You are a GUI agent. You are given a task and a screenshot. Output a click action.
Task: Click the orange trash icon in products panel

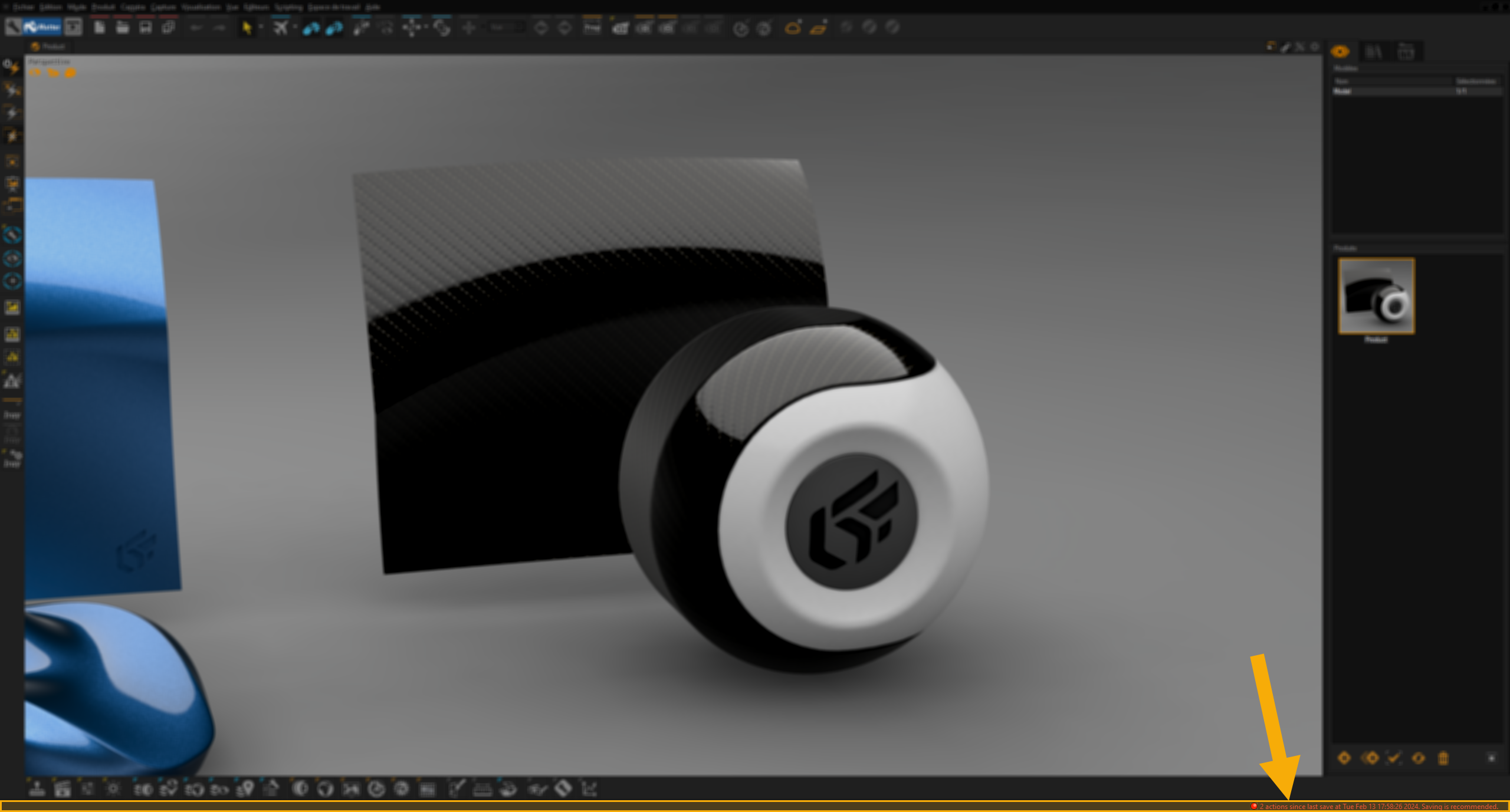[1443, 758]
